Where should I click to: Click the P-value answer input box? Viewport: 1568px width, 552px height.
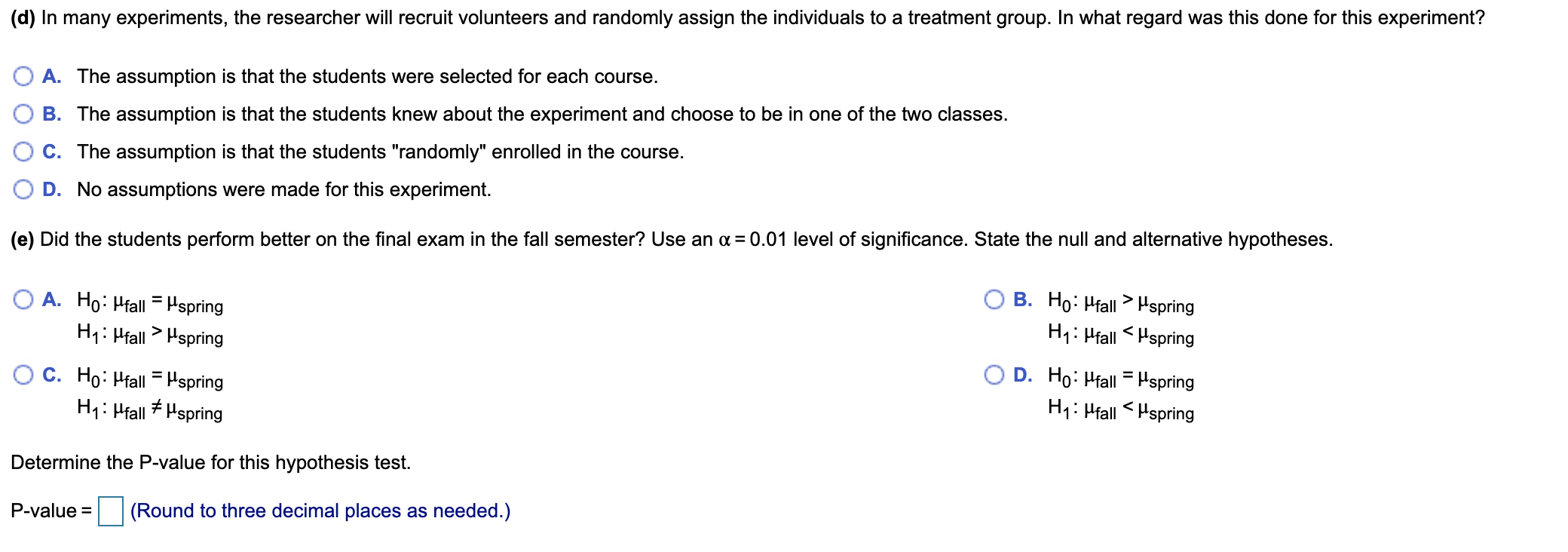pyautogui.click(x=111, y=511)
